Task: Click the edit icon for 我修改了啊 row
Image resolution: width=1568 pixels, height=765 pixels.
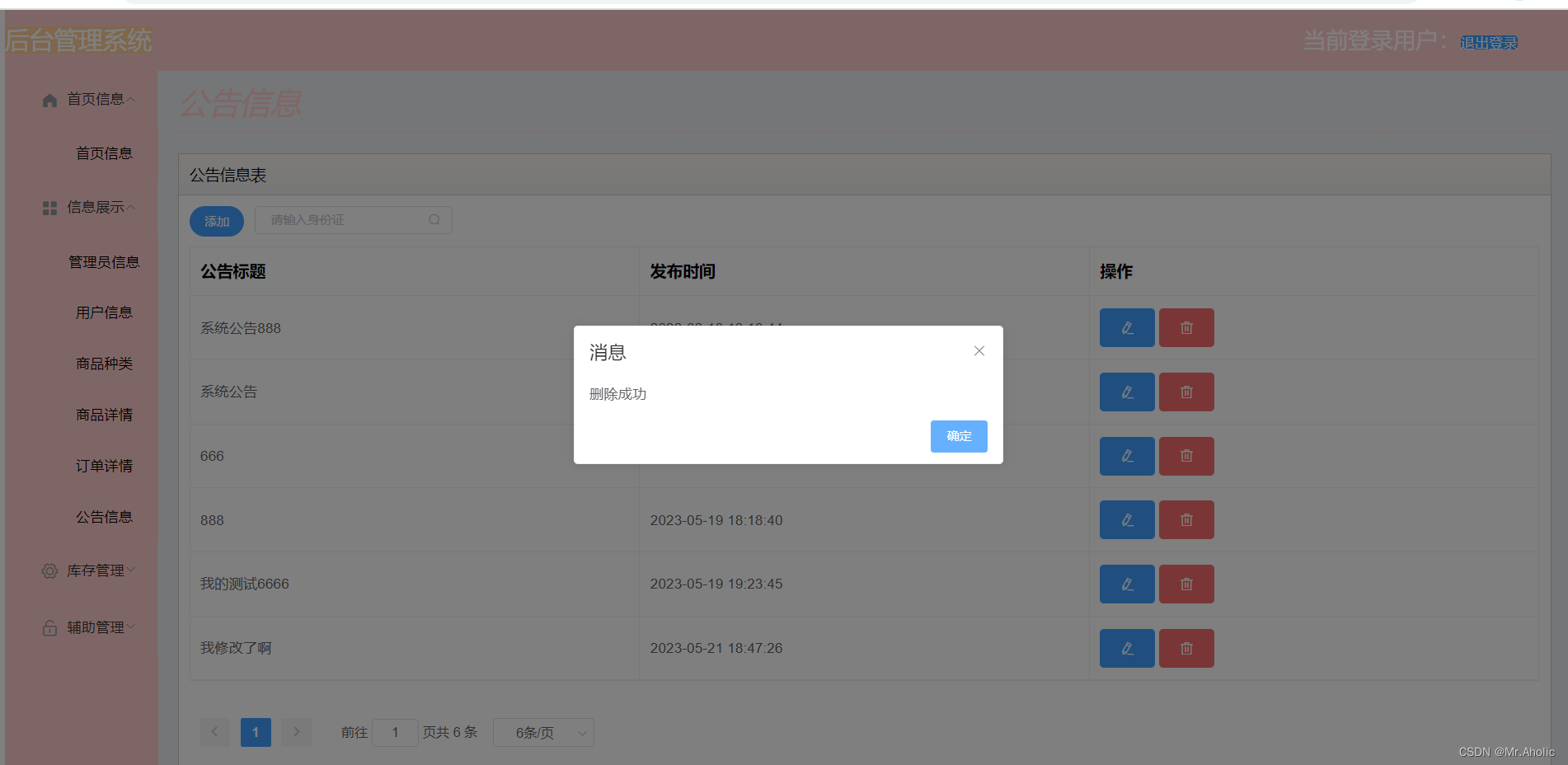Action: 1127,649
